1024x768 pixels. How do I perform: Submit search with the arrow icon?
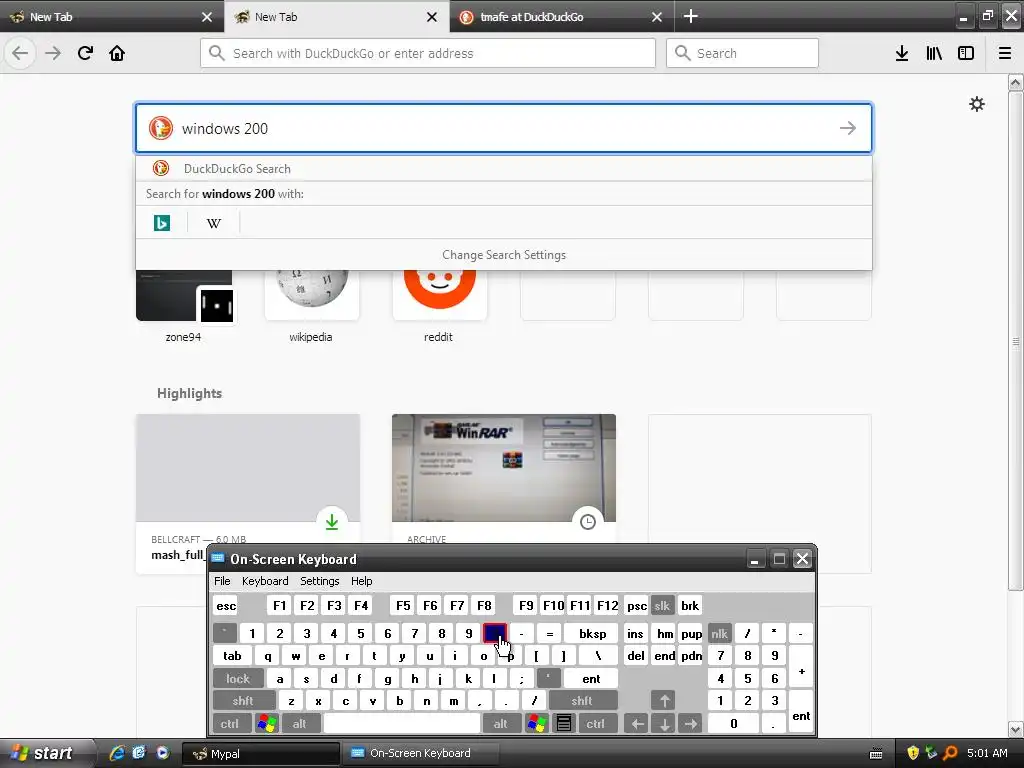(848, 128)
